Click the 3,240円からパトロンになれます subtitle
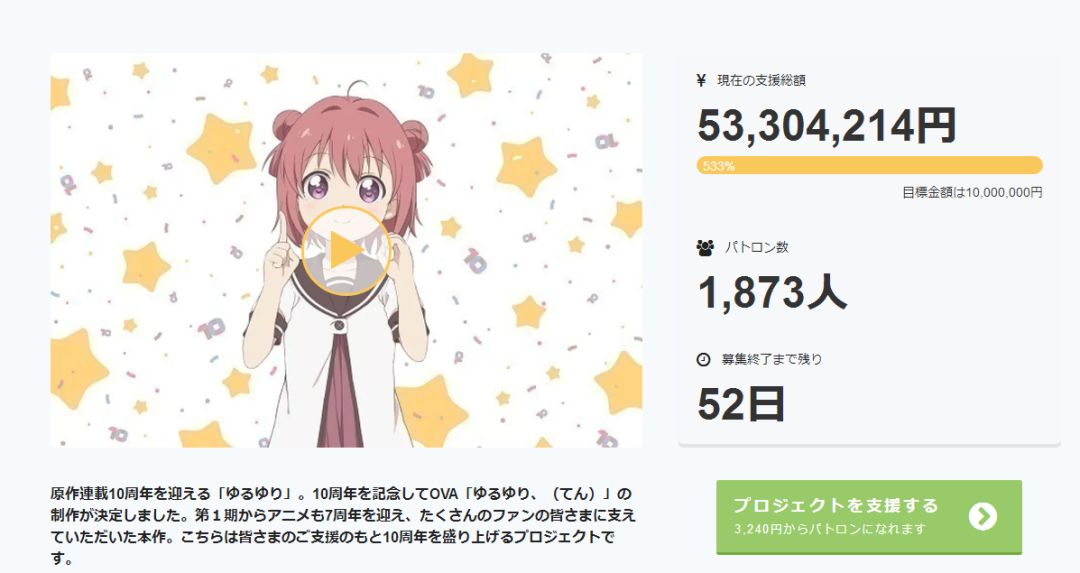The height and width of the screenshot is (573, 1080). [830, 530]
